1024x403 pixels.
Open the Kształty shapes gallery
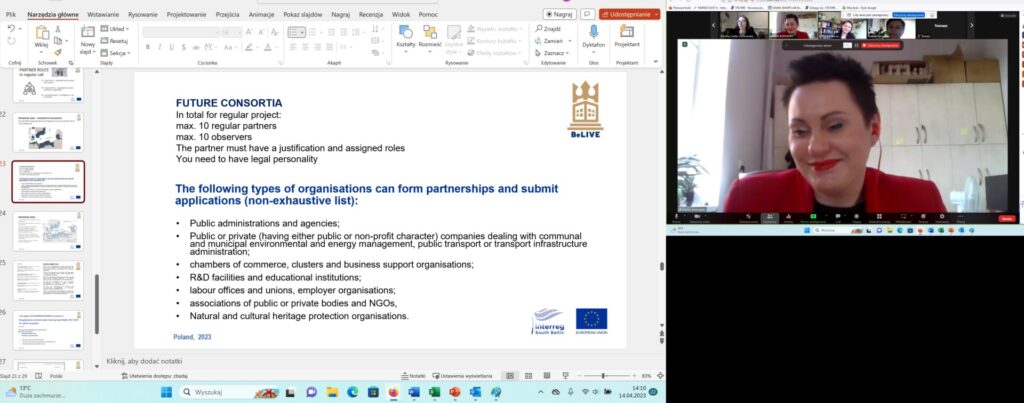coord(406,37)
